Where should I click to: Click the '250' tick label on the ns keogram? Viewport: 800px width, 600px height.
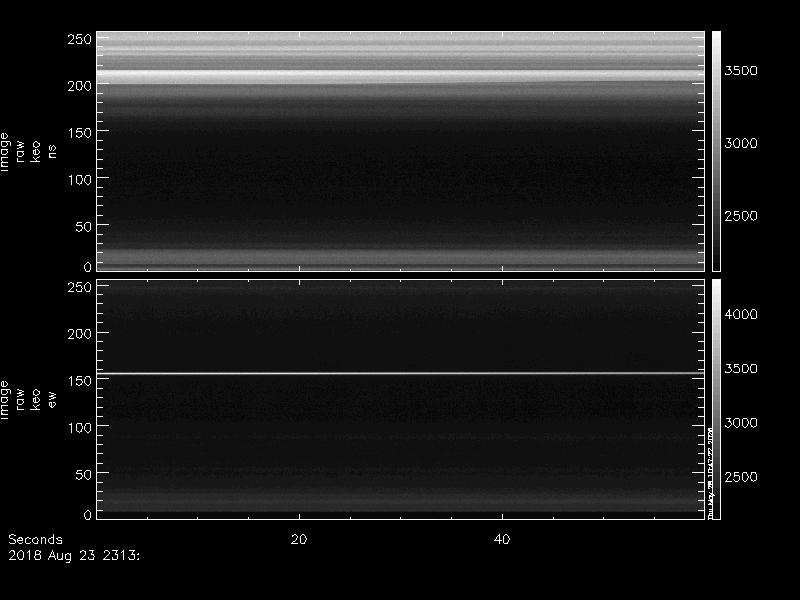click(80, 39)
